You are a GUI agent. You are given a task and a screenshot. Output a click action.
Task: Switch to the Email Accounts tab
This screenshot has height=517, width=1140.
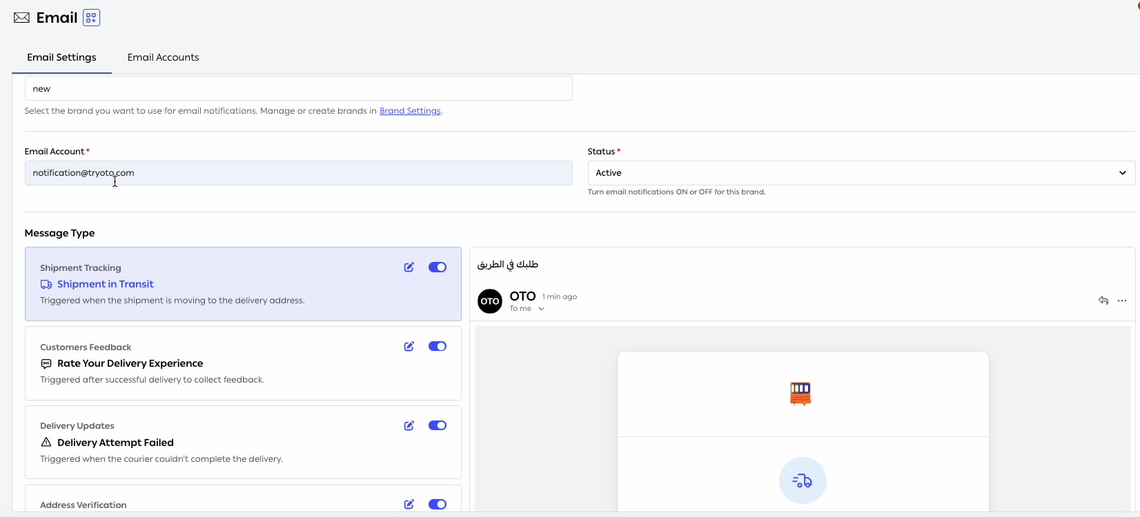[163, 57]
